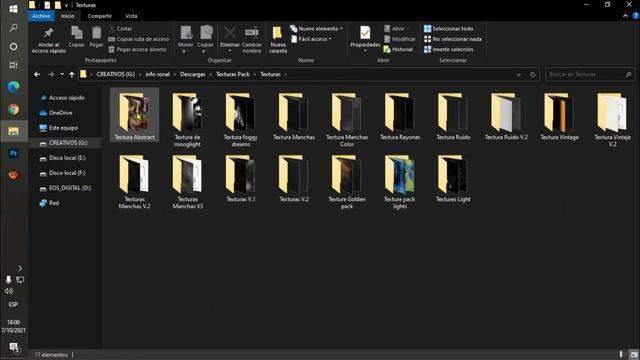Select the Textura Ruido V.2 folder

(506, 116)
